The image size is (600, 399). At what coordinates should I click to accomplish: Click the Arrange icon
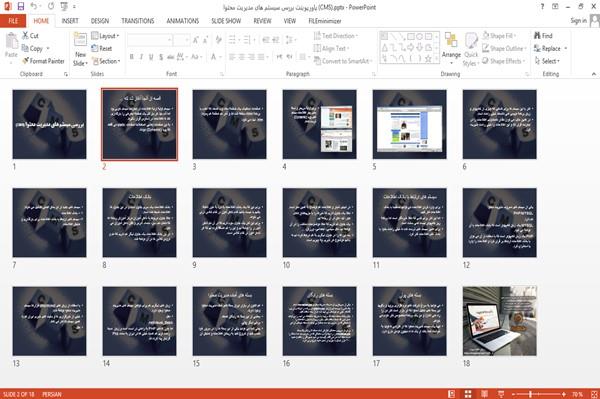click(451, 40)
